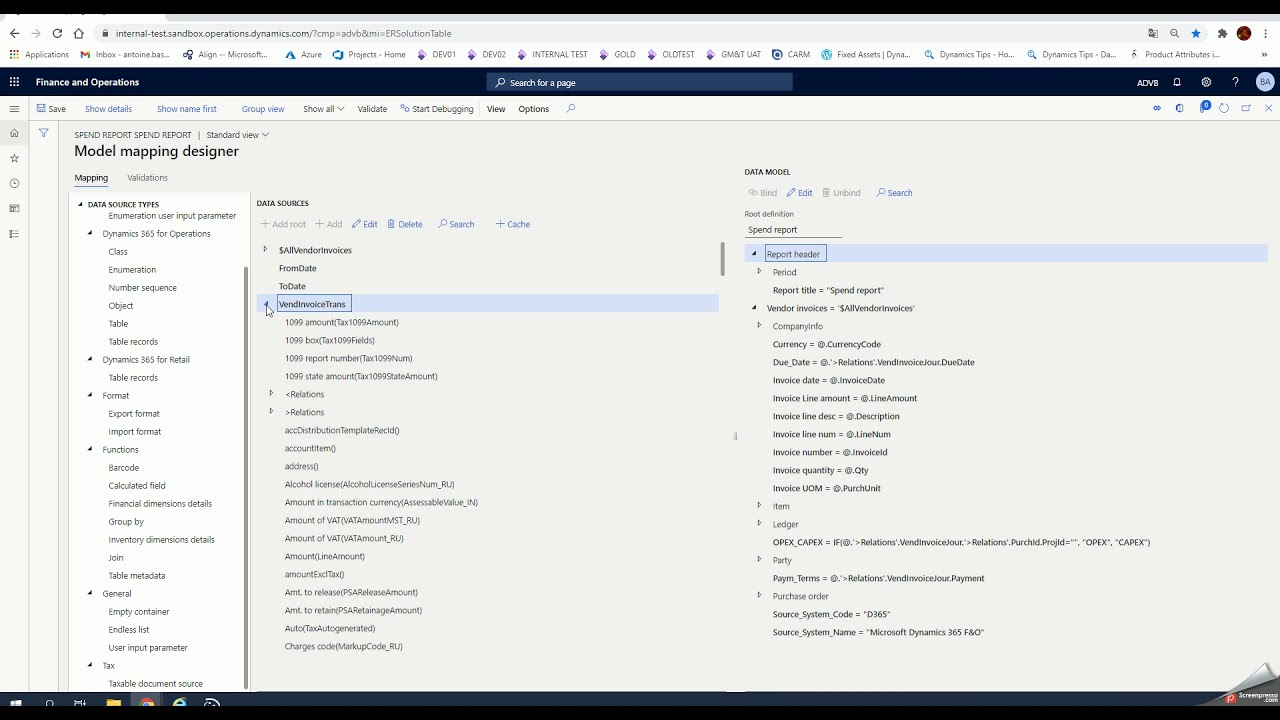Open the DEV01 bookmark
This screenshot has height=720, width=1280.
coord(436,54)
